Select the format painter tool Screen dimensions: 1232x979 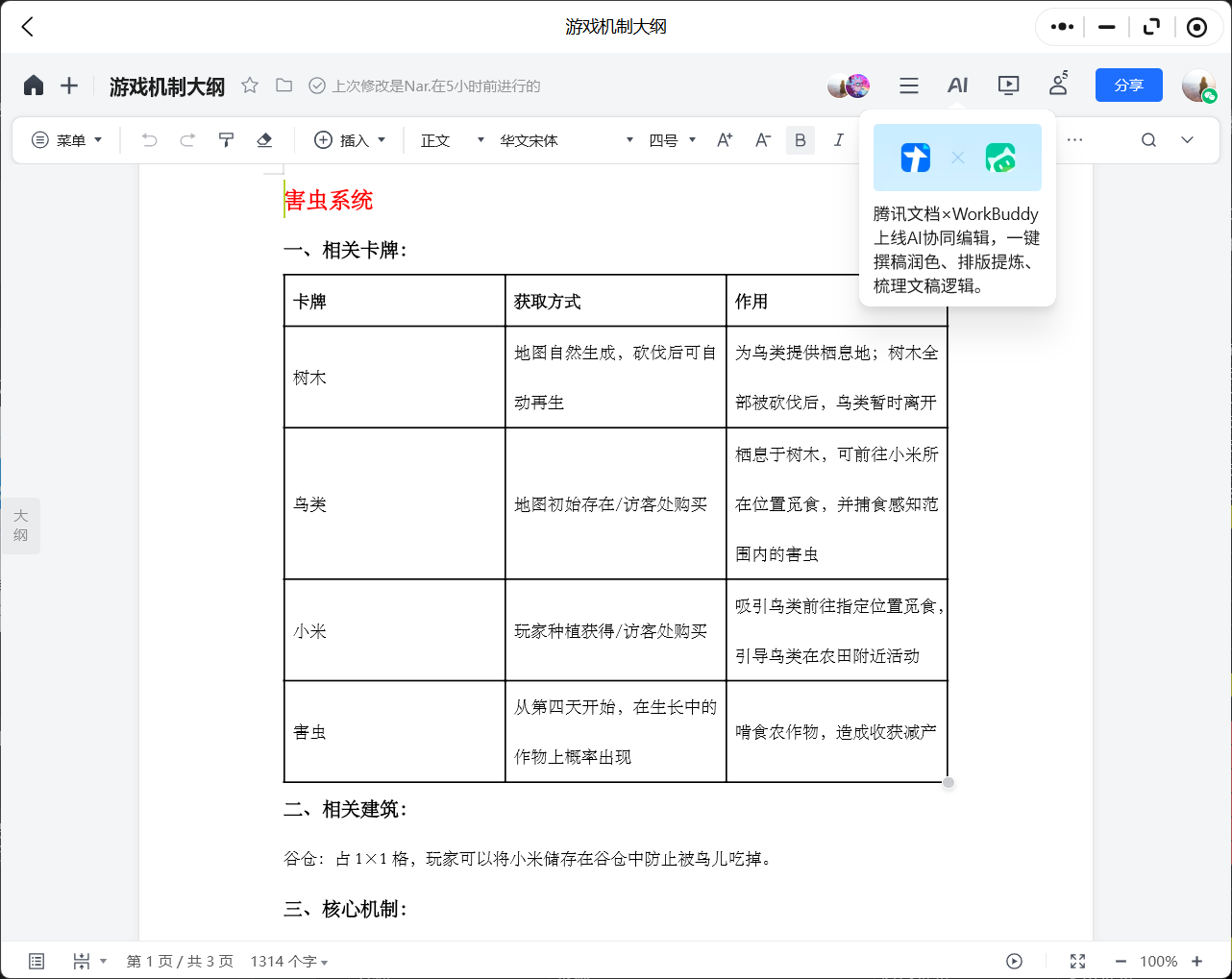(x=226, y=140)
